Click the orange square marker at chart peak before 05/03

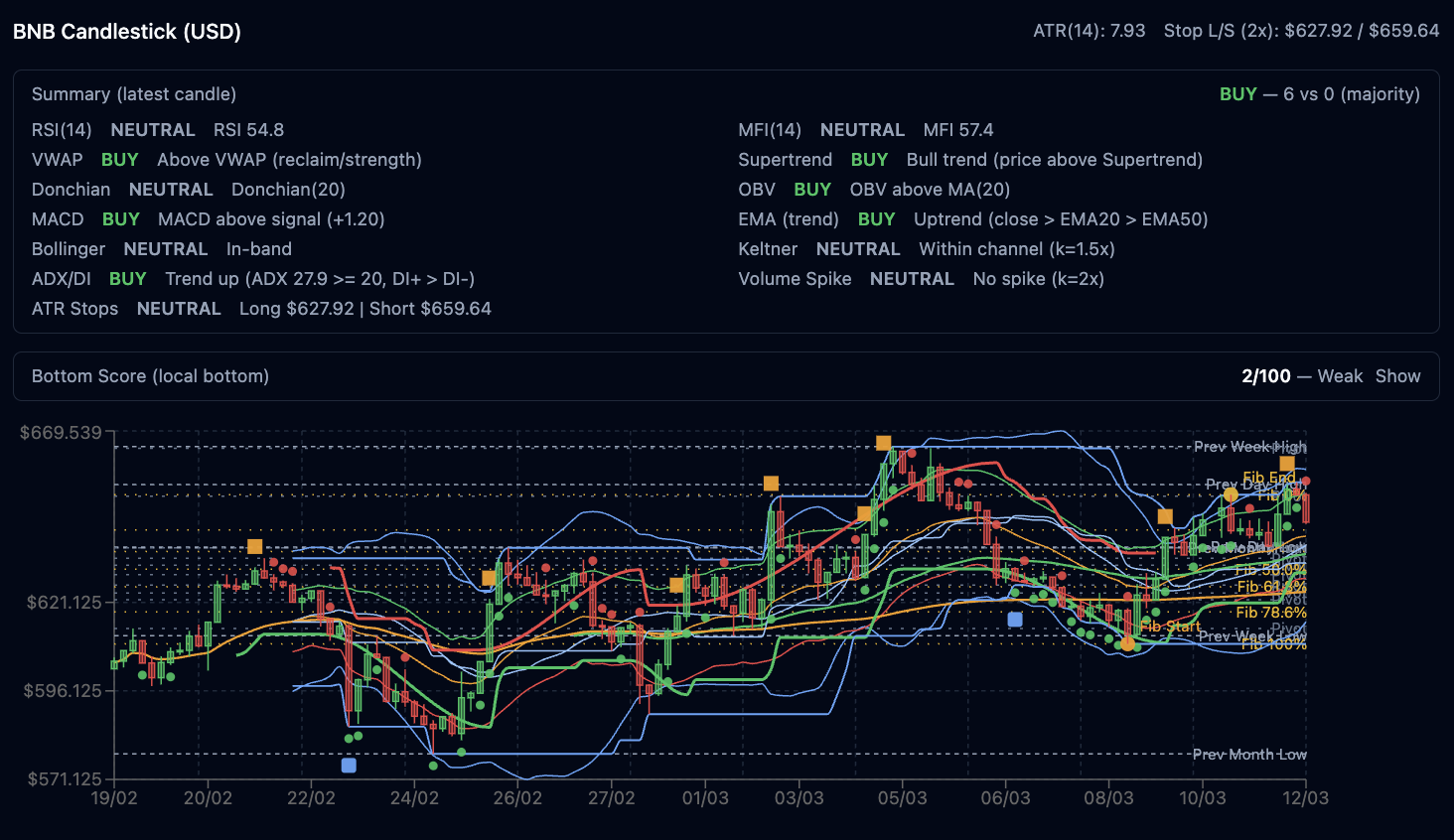pyautogui.click(x=883, y=443)
